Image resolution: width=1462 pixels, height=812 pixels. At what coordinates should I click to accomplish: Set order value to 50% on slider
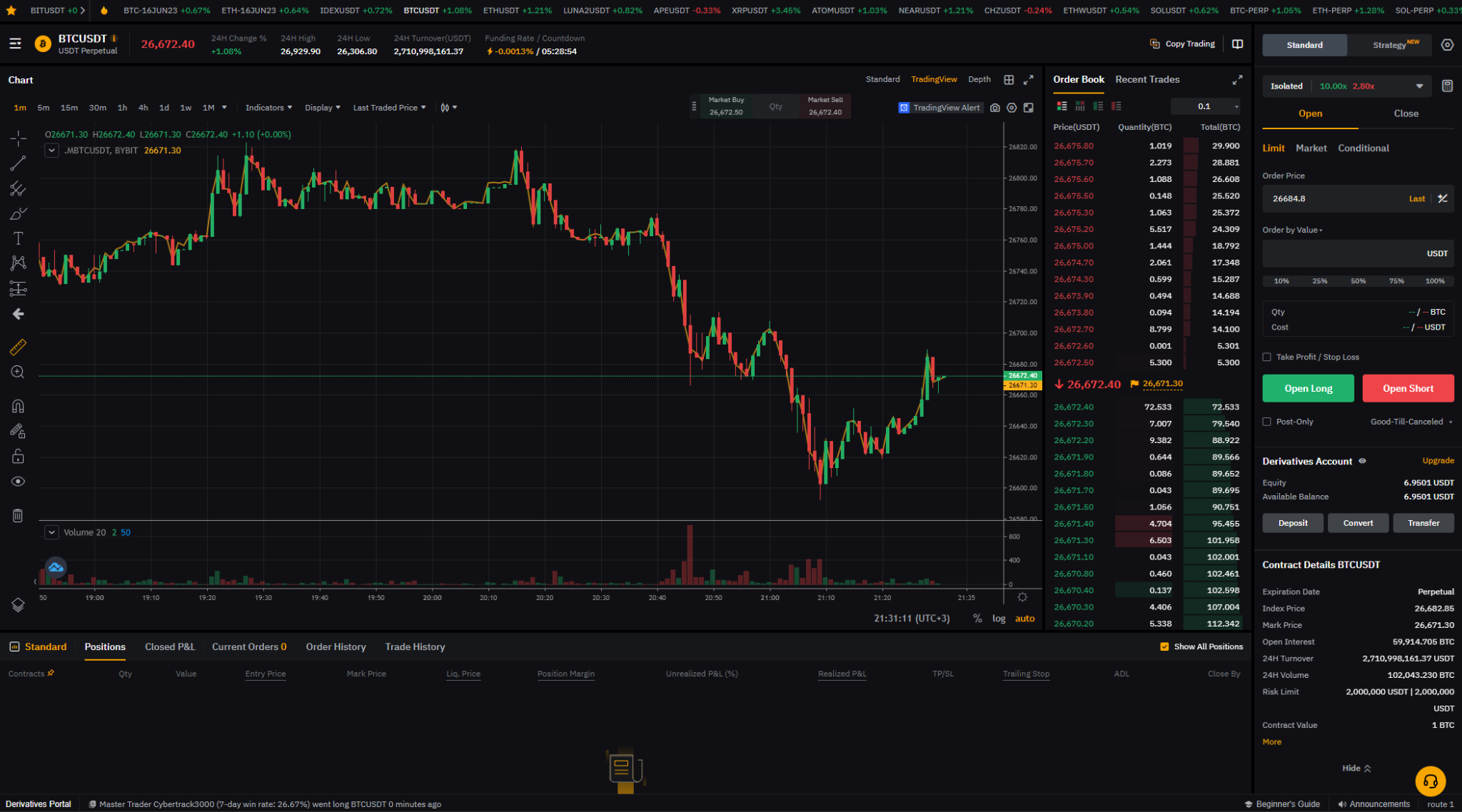pyautogui.click(x=1358, y=281)
